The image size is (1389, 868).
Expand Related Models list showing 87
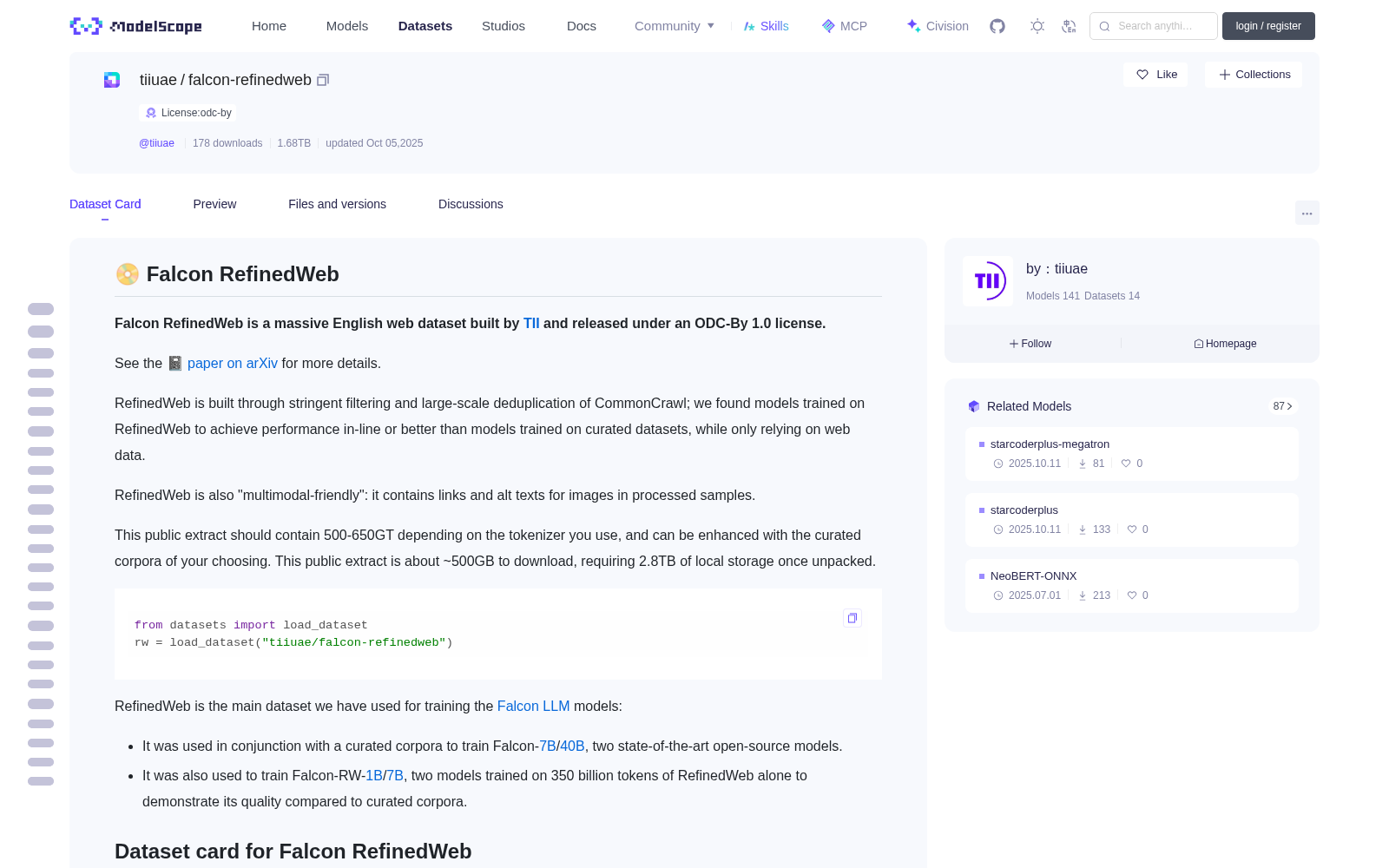coord(1282,406)
